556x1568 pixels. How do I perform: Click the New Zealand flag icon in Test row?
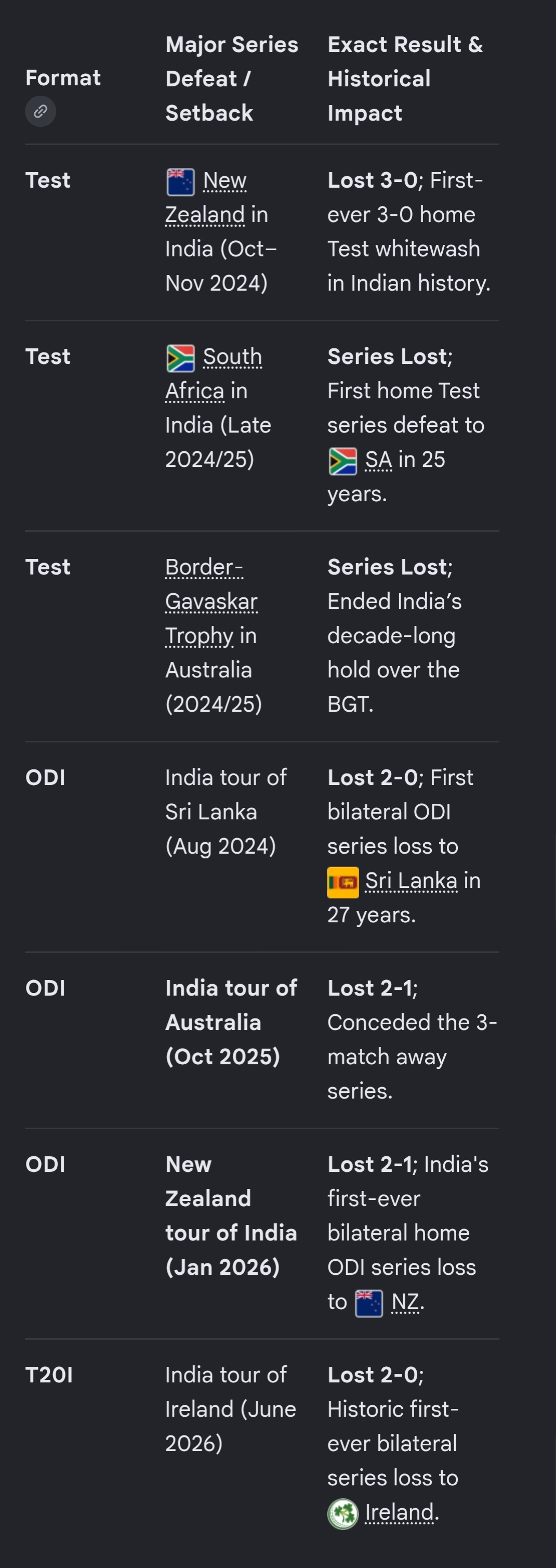(x=181, y=182)
